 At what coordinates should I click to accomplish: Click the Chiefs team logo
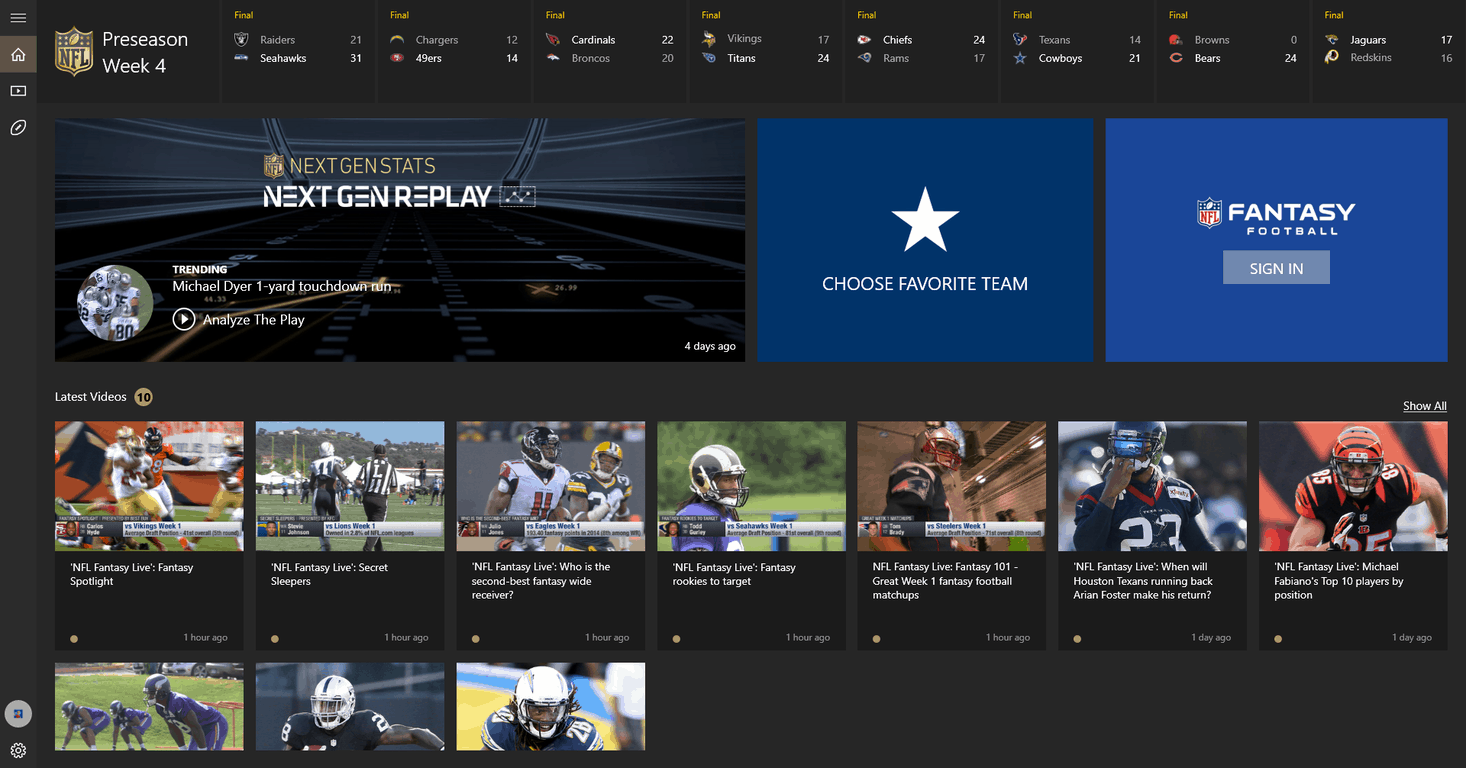point(865,40)
